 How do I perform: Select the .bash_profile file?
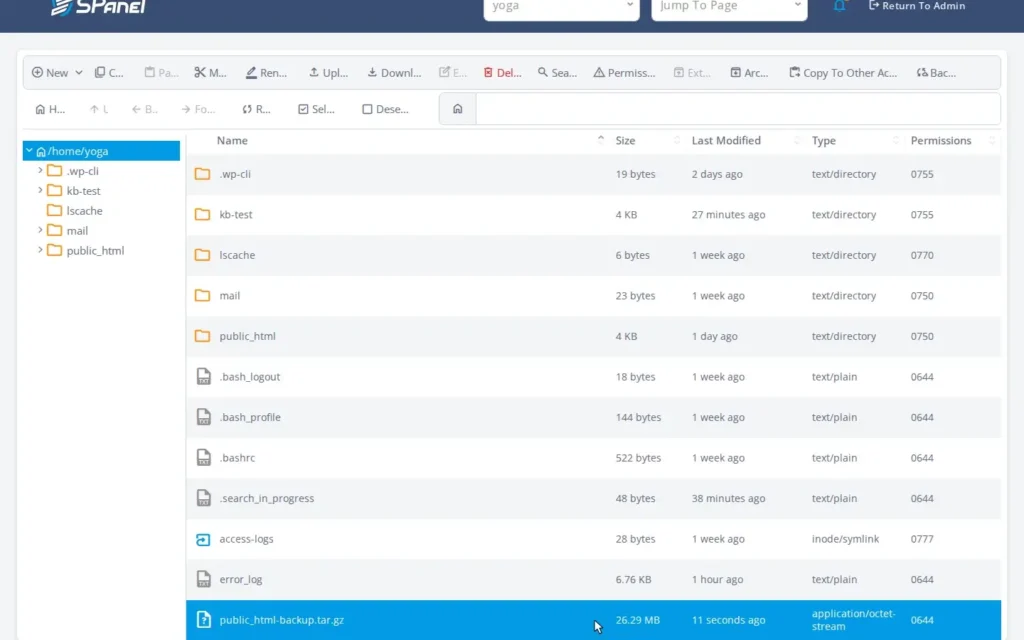[x=593, y=417]
